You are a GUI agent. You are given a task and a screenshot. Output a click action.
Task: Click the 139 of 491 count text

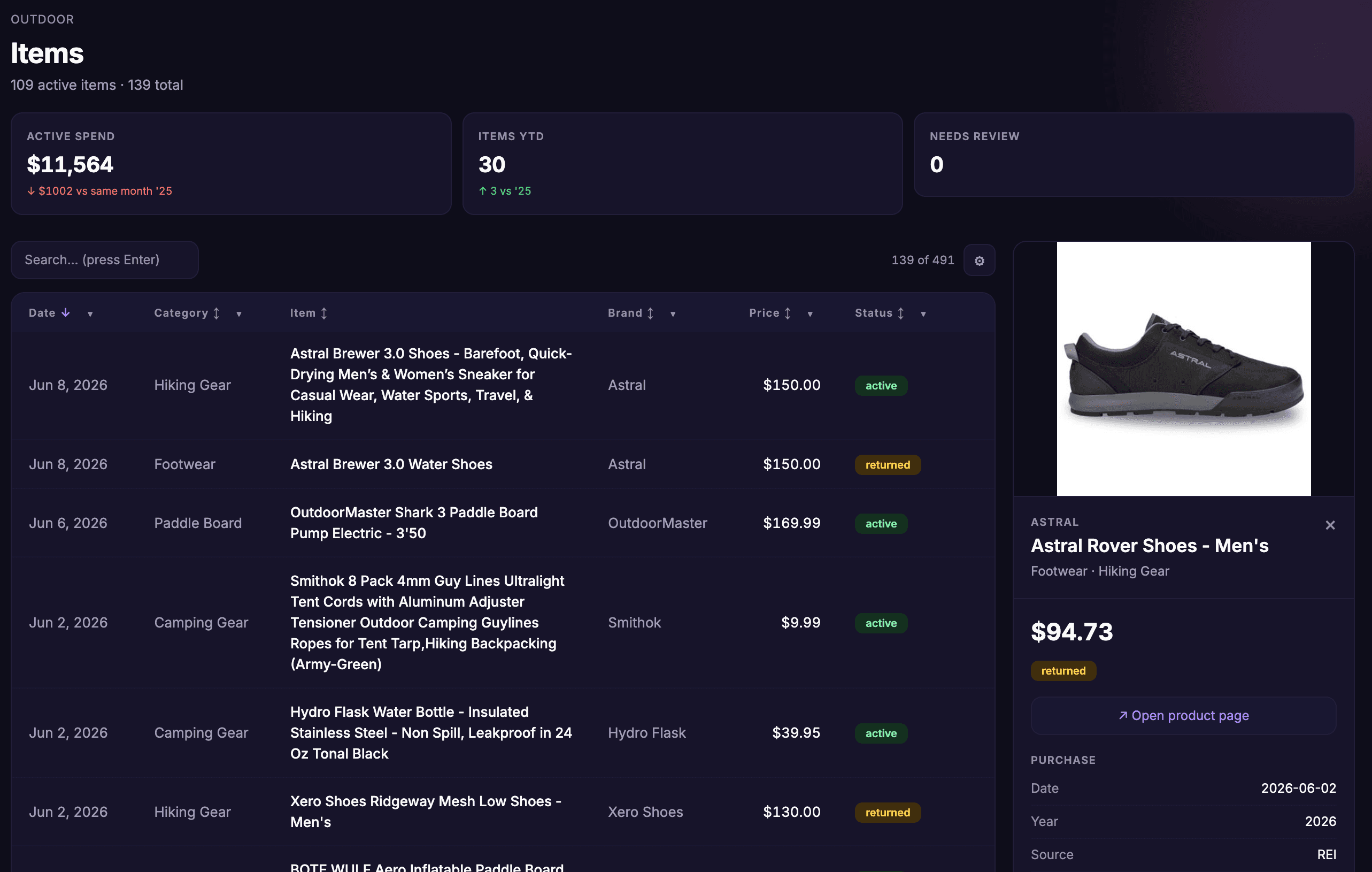[922, 260]
